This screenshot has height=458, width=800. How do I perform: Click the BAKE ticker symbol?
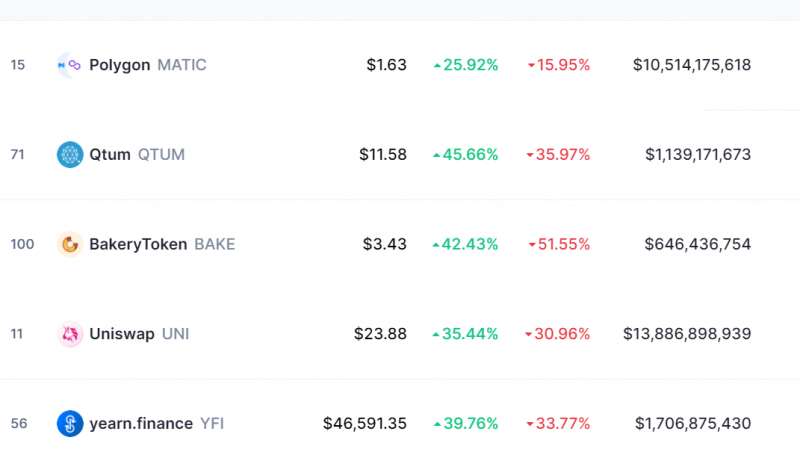click(215, 244)
